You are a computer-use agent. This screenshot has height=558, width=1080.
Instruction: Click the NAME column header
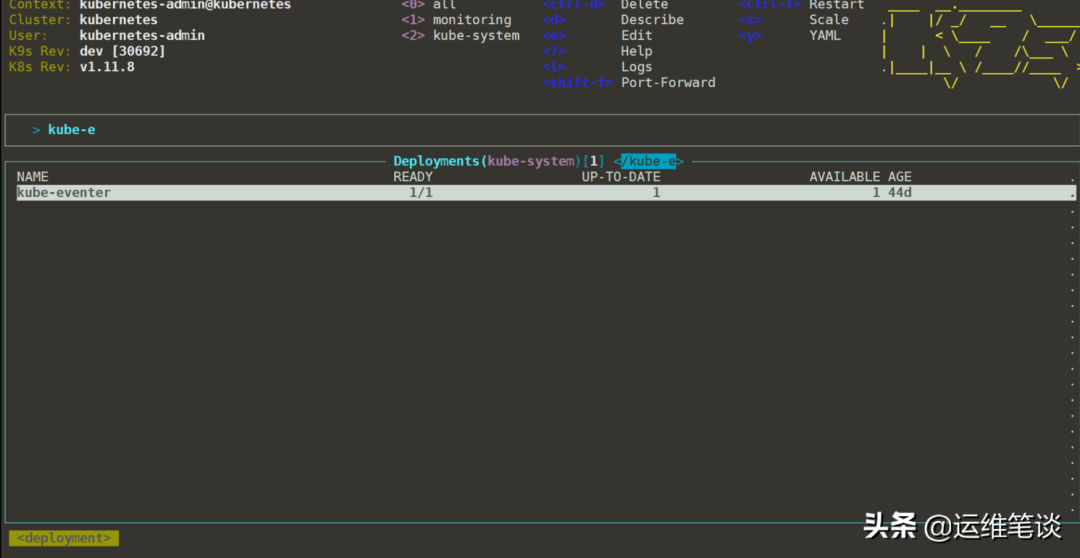pyautogui.click(x=32, y=177)
